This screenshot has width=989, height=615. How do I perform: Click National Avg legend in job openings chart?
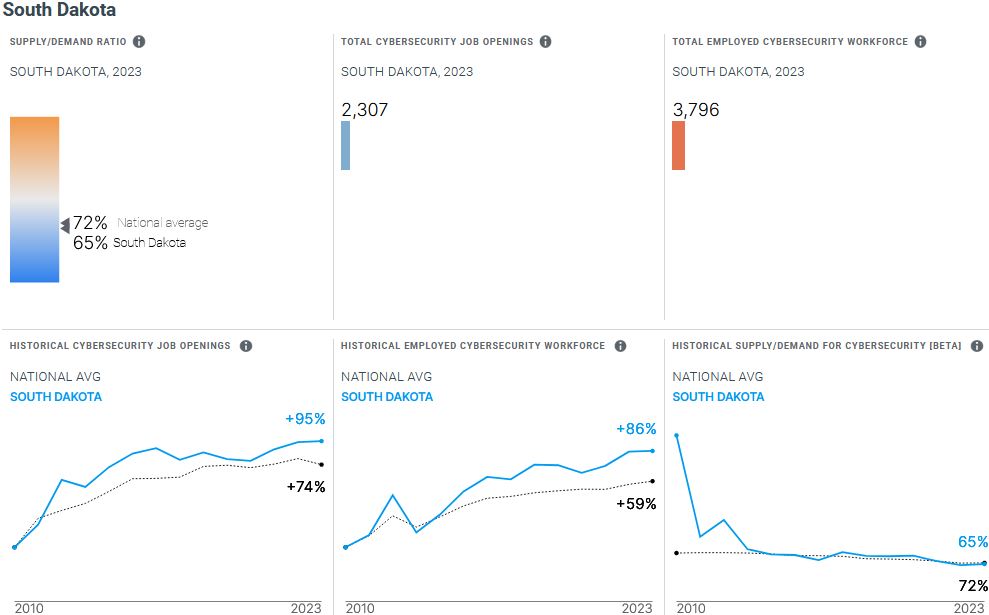[x=55, y=377]
